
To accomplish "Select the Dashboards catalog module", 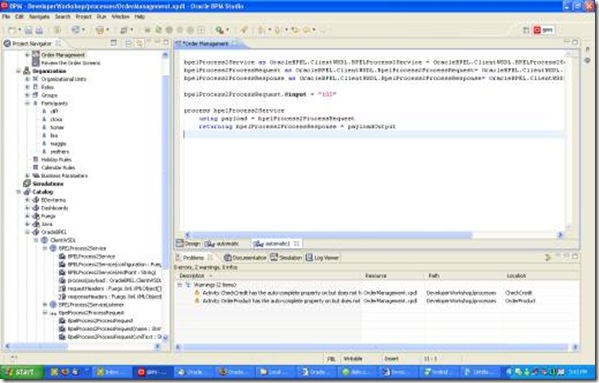I will pos(54,208).
